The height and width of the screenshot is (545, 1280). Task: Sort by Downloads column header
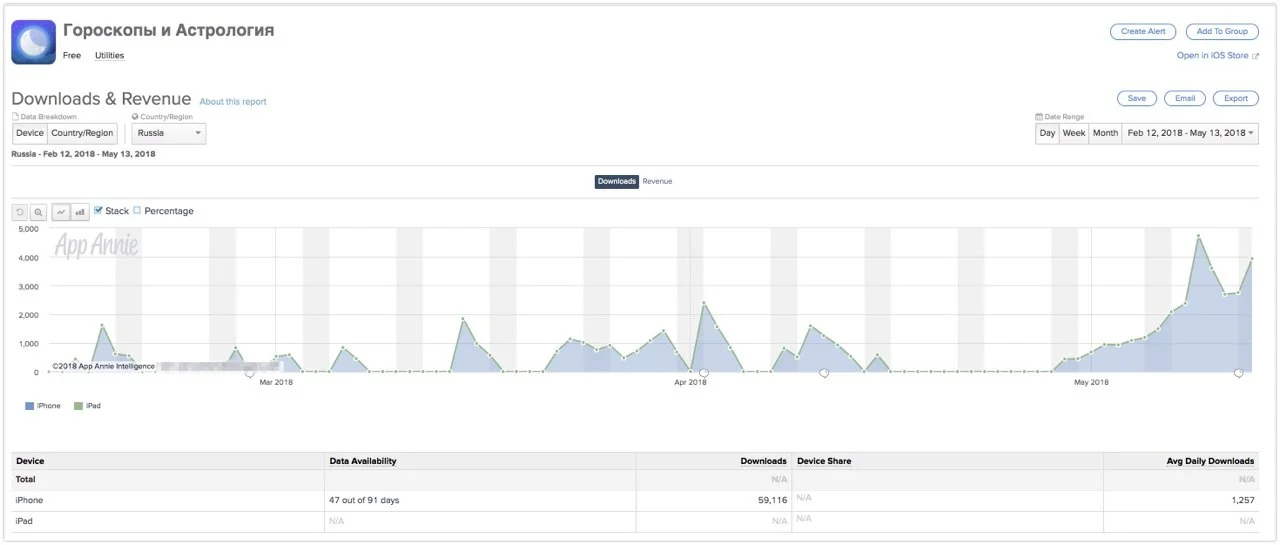click(x=763, y=461)
